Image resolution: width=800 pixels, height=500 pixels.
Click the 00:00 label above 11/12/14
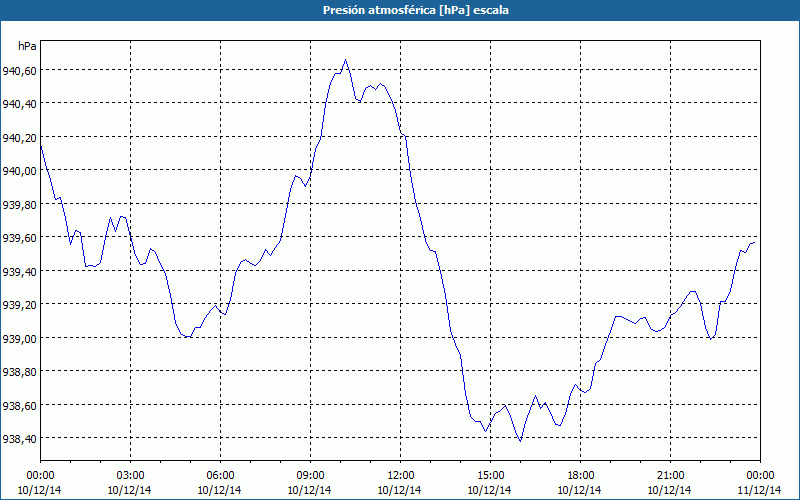coord(760,476)
